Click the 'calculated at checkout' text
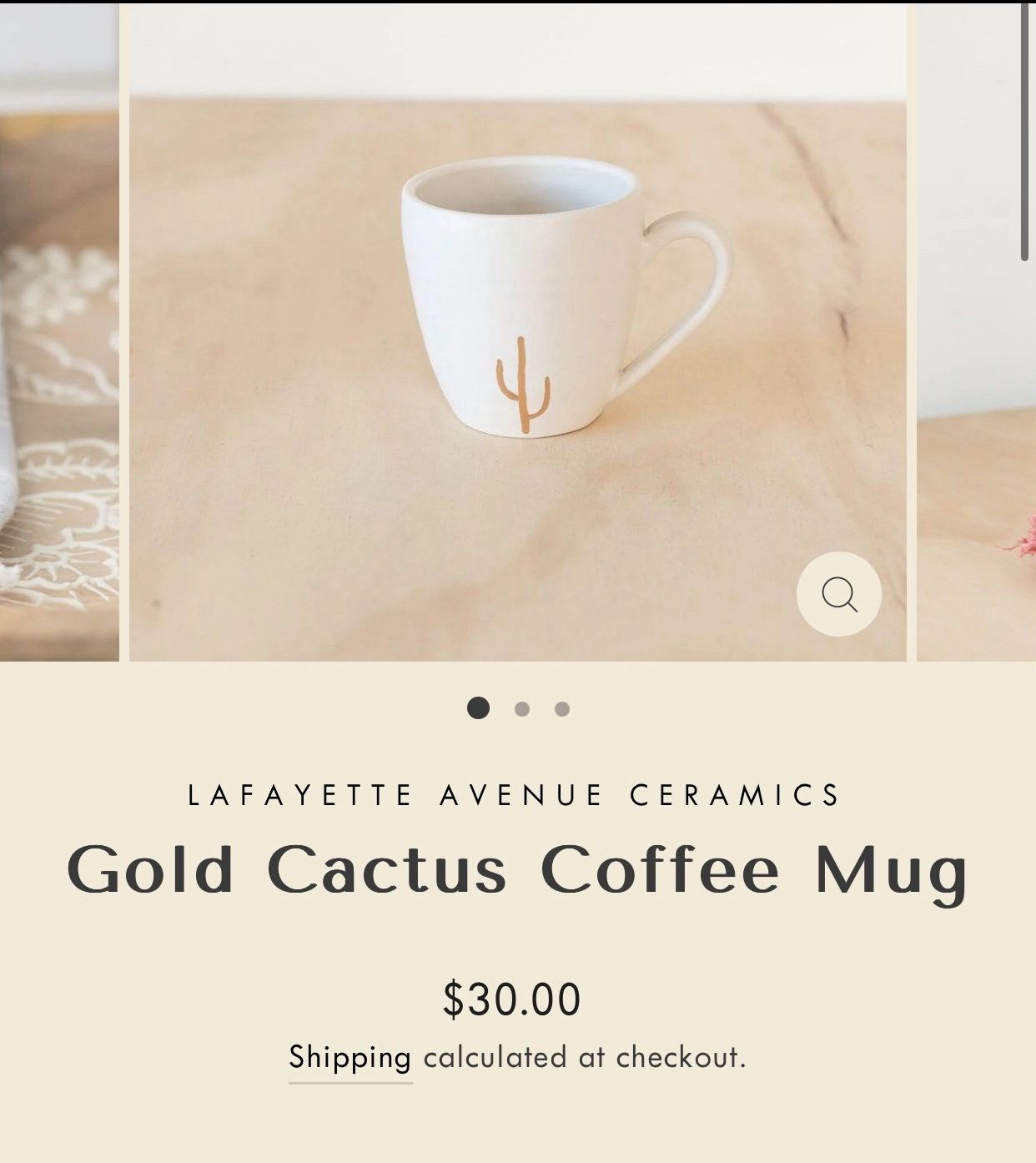The width and height of the screenshot is (1036, 1163). pos(584,1058)
